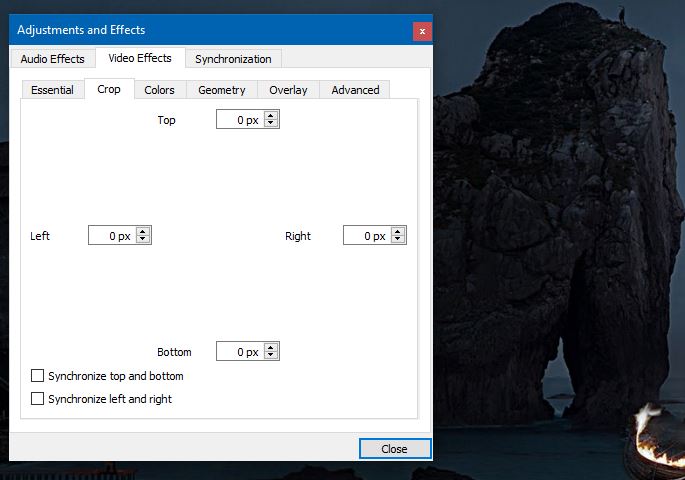Screen dimensions: 685x480
Task: Increase the Right crop value arrow
Action: (398, 231)
